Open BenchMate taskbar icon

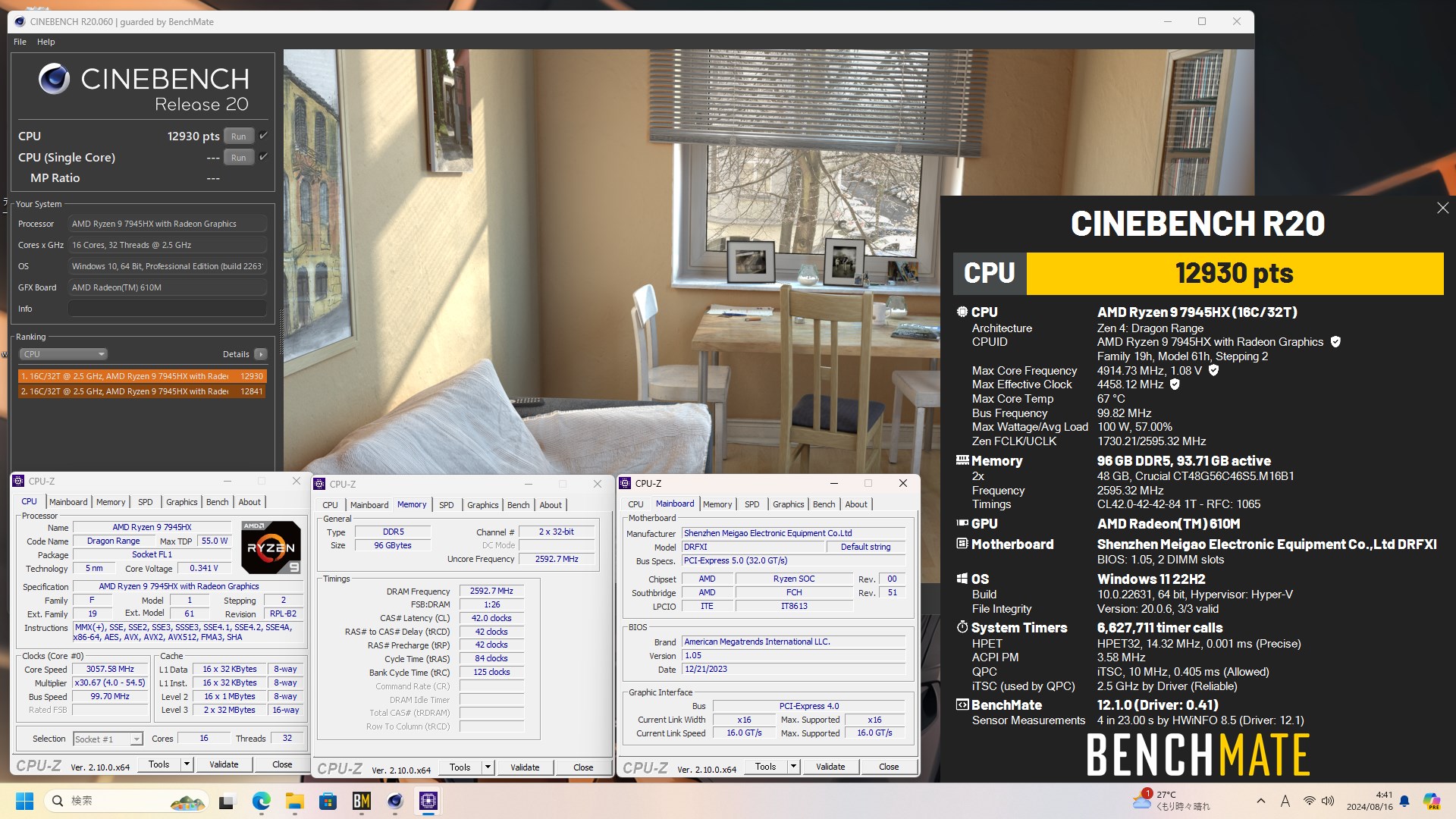[361, 801]
